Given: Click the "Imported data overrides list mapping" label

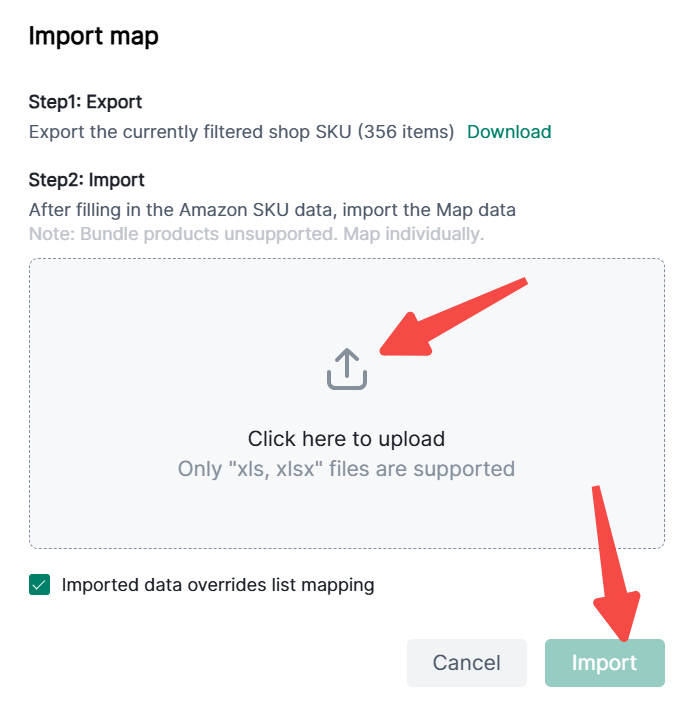Looking at the screenshot, I should 218,585.
